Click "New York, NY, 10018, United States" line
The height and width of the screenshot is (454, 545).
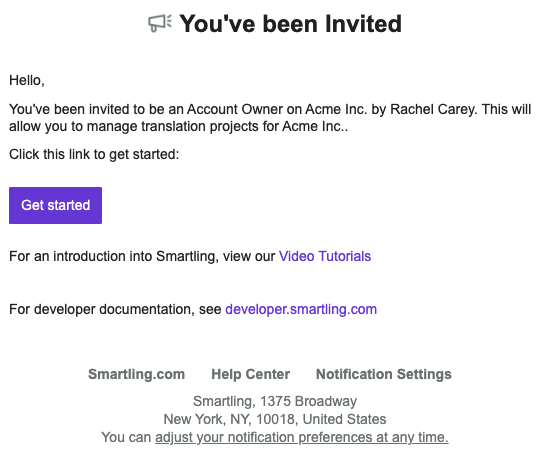(275, 419)
